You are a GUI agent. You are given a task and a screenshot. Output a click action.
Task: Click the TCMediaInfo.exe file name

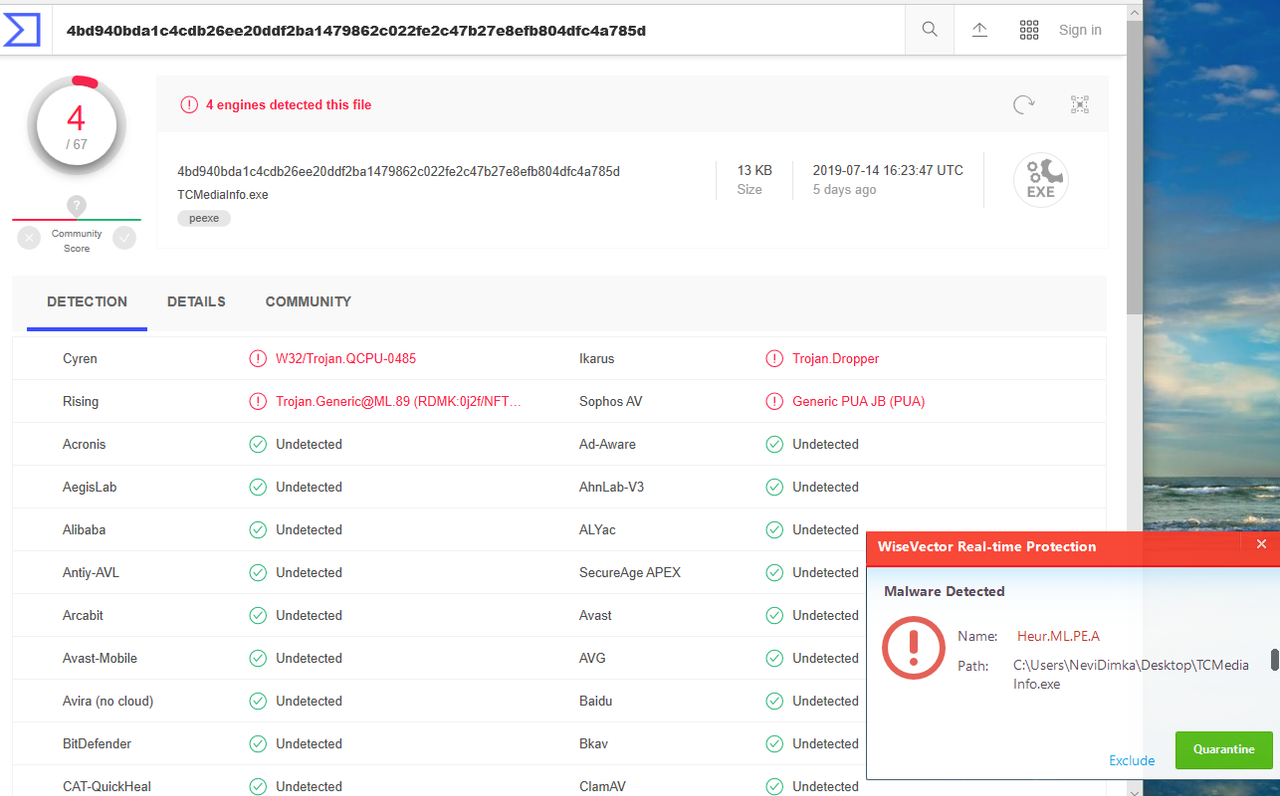click(x=223, y=195)
